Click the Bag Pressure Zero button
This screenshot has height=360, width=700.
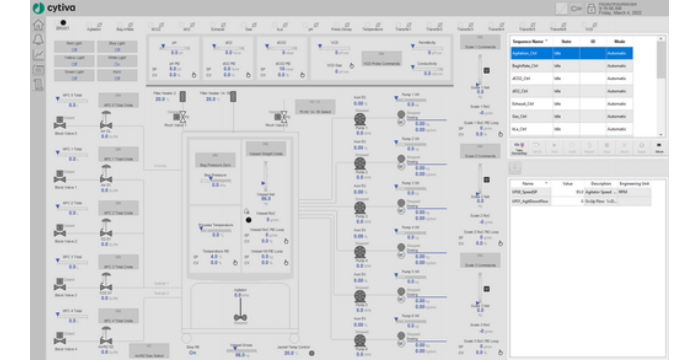click(215, 160)
